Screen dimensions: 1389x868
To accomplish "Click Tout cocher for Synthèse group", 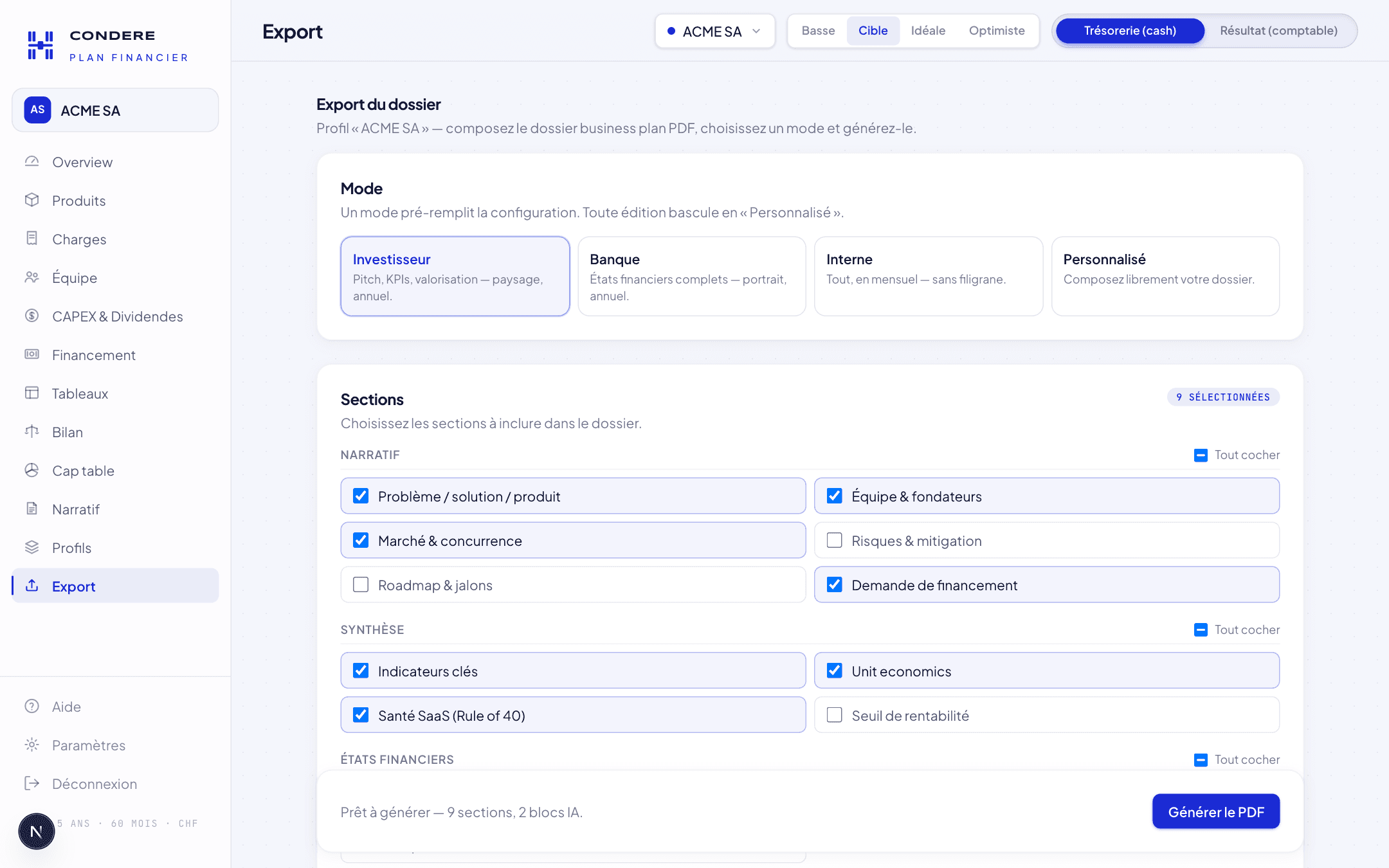I will [x=1247, y=630].
